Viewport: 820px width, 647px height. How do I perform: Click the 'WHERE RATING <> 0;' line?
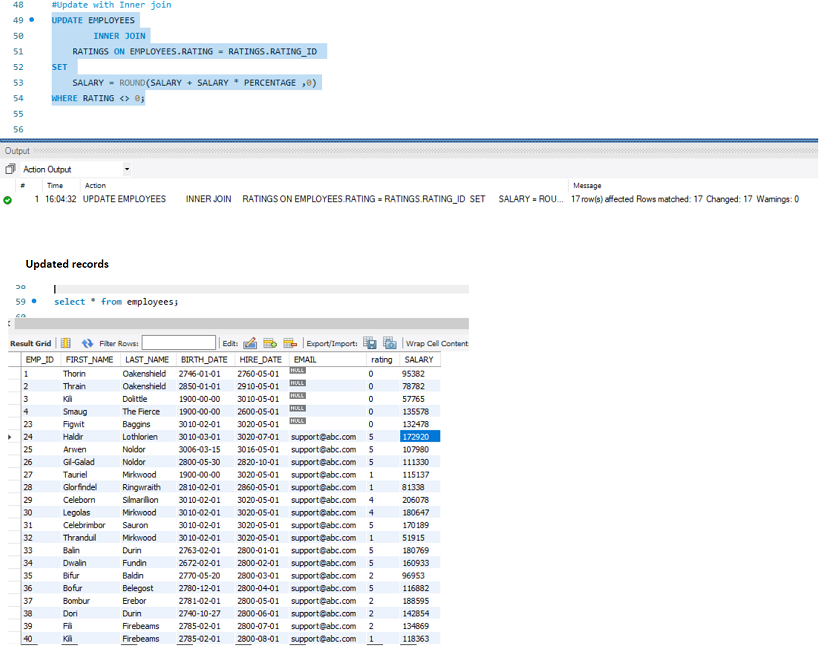(x=98, y=98)
